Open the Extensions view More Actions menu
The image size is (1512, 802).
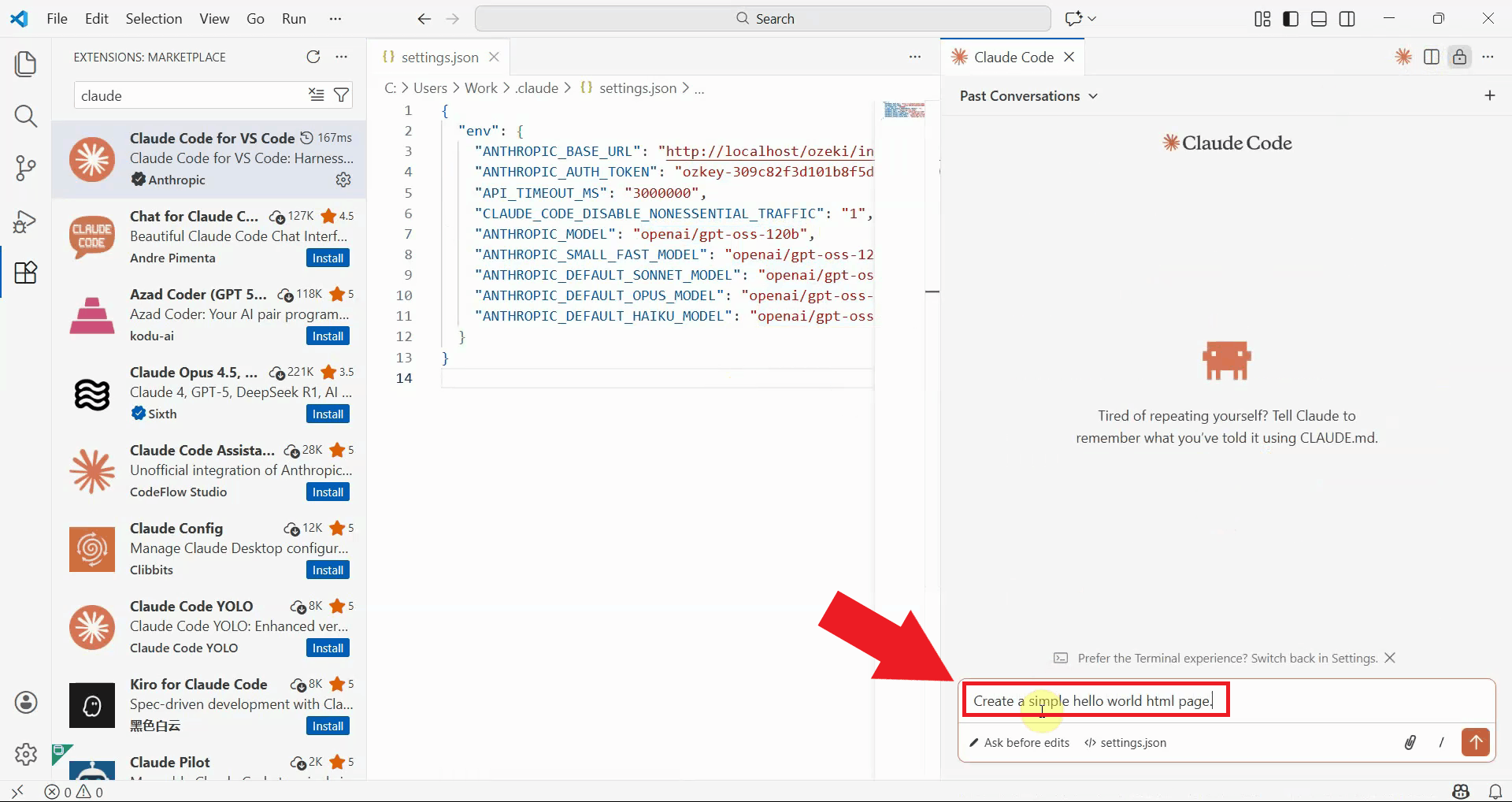point(341,57)
